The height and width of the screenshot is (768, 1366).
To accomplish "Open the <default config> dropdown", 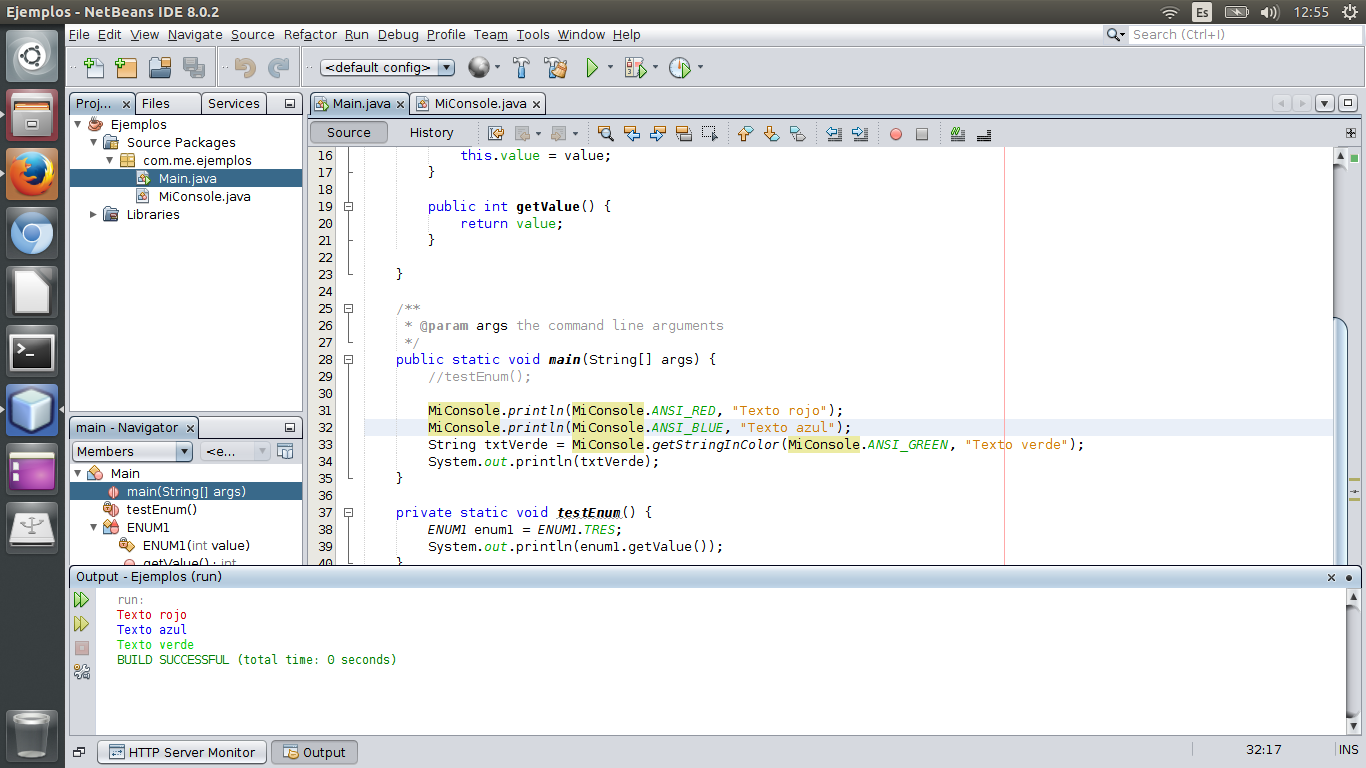I will click(x=386, y=67).
